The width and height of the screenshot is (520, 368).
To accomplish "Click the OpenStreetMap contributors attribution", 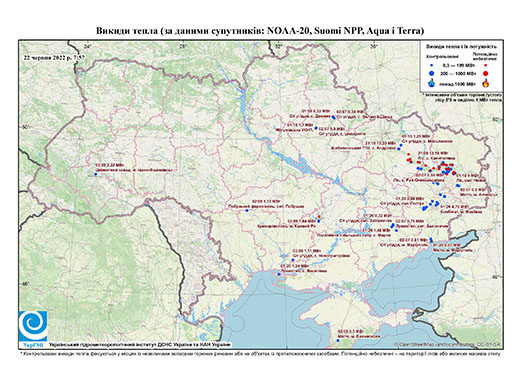I will [x=448, y=344].
